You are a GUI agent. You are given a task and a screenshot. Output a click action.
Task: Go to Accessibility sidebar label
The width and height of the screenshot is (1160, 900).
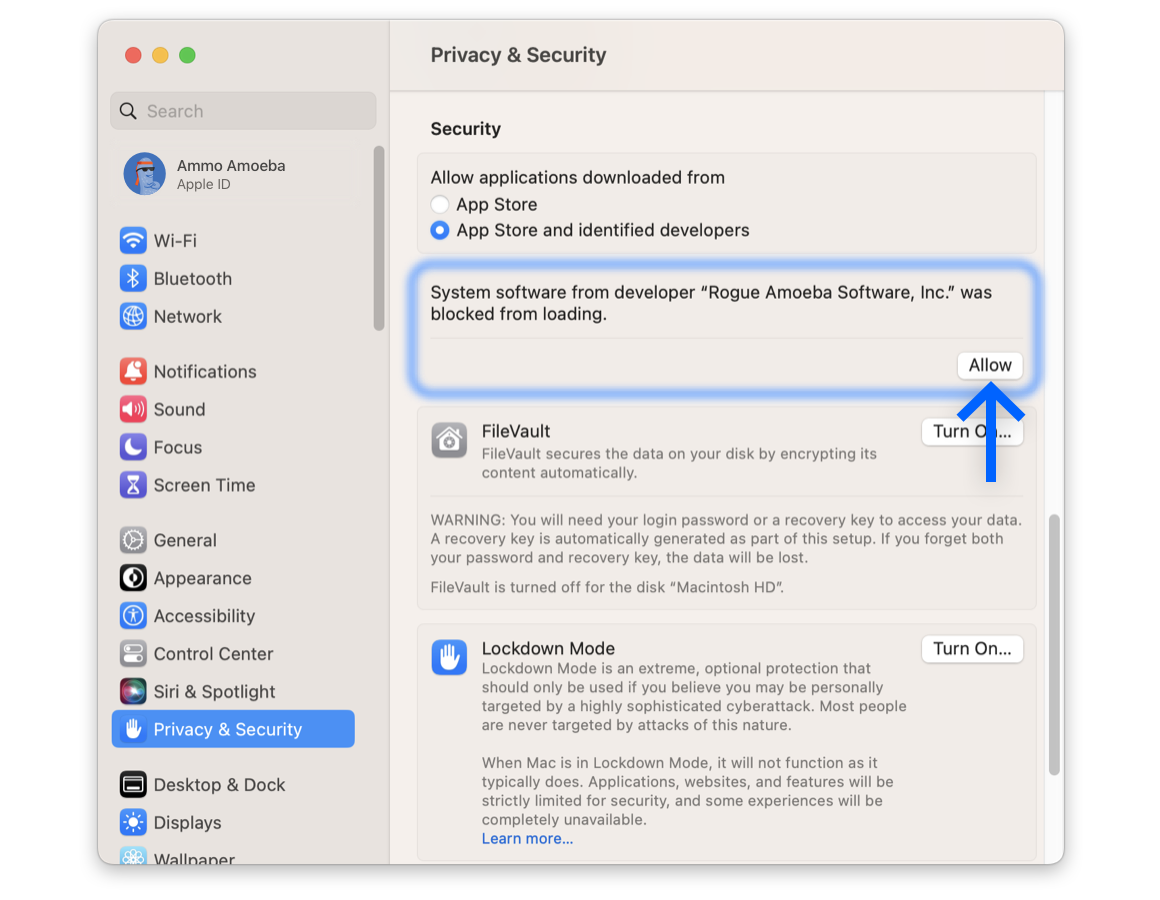pos(204,615)
